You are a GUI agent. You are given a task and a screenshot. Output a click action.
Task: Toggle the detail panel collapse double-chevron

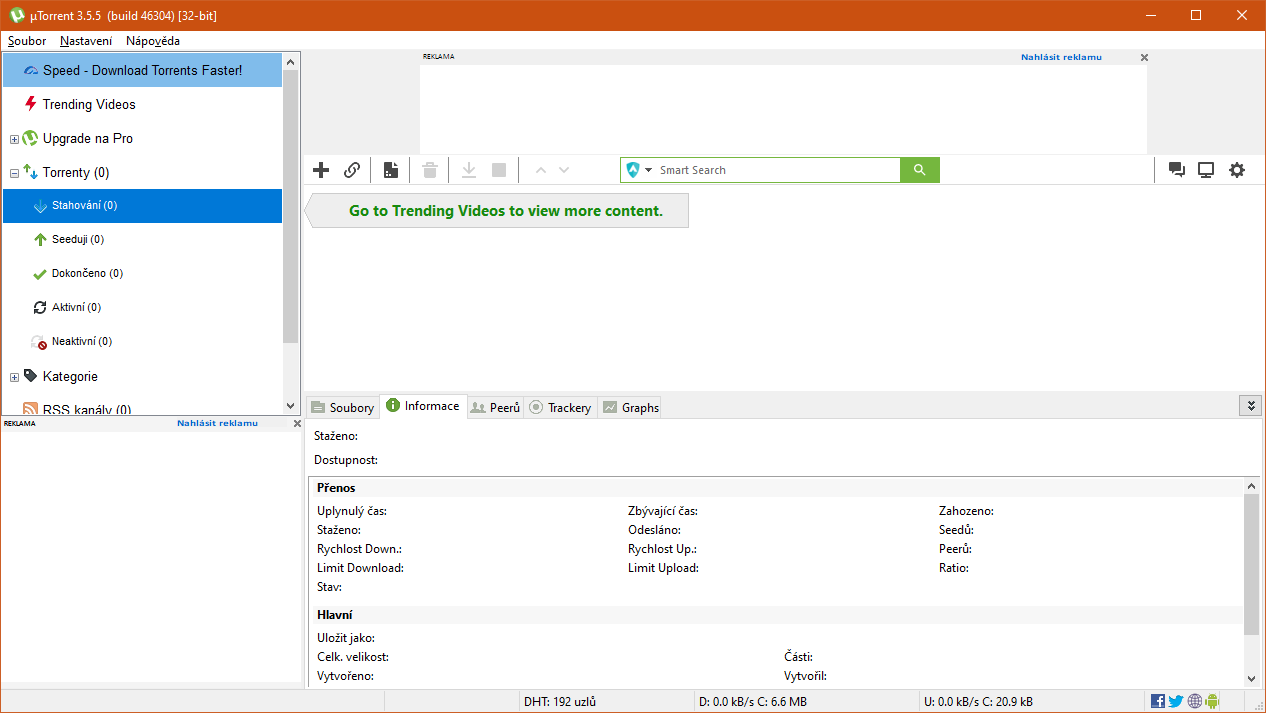[1251, 406]
